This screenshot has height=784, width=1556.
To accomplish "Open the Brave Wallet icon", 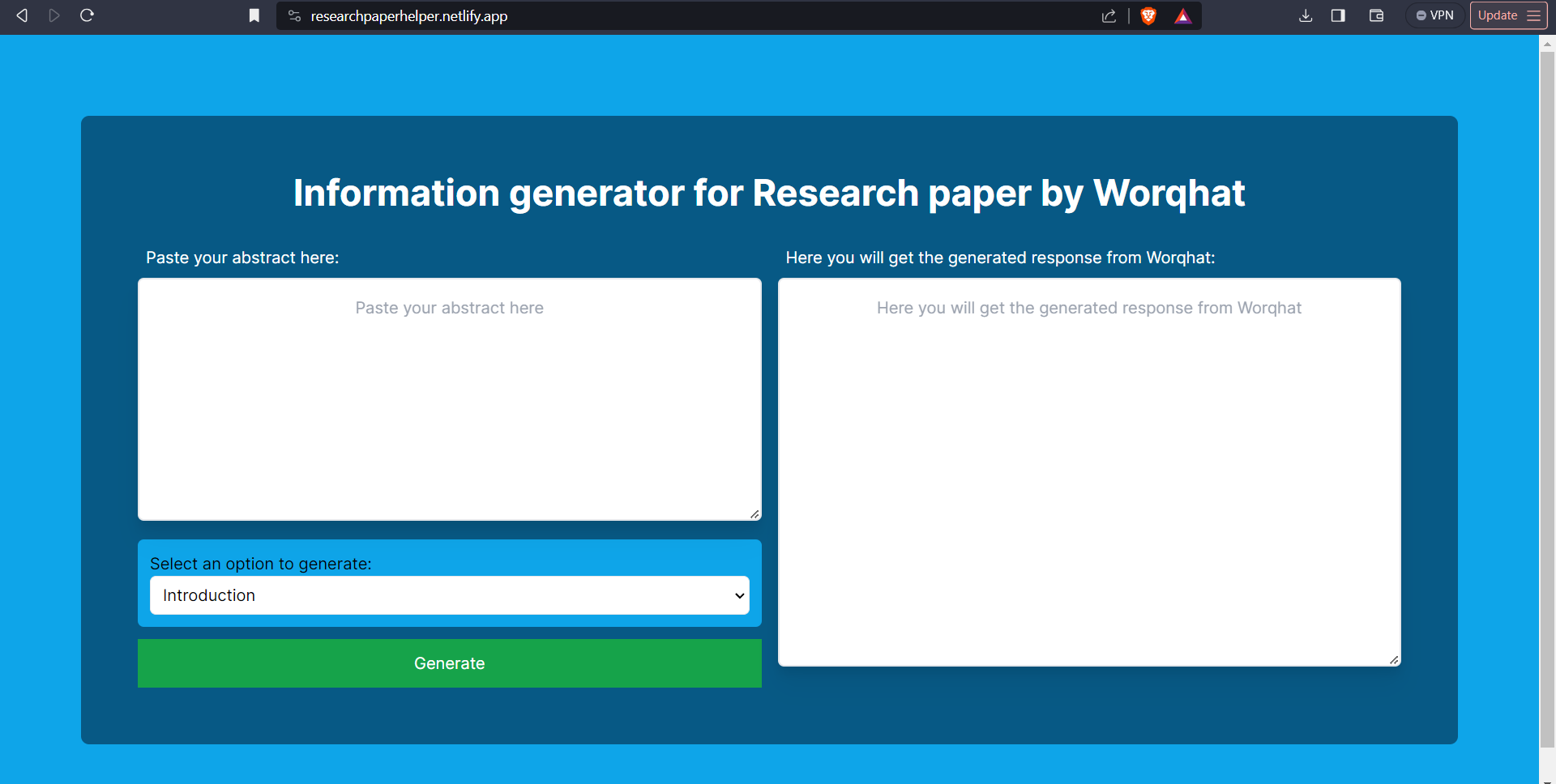I will [x=1376, y=15].
